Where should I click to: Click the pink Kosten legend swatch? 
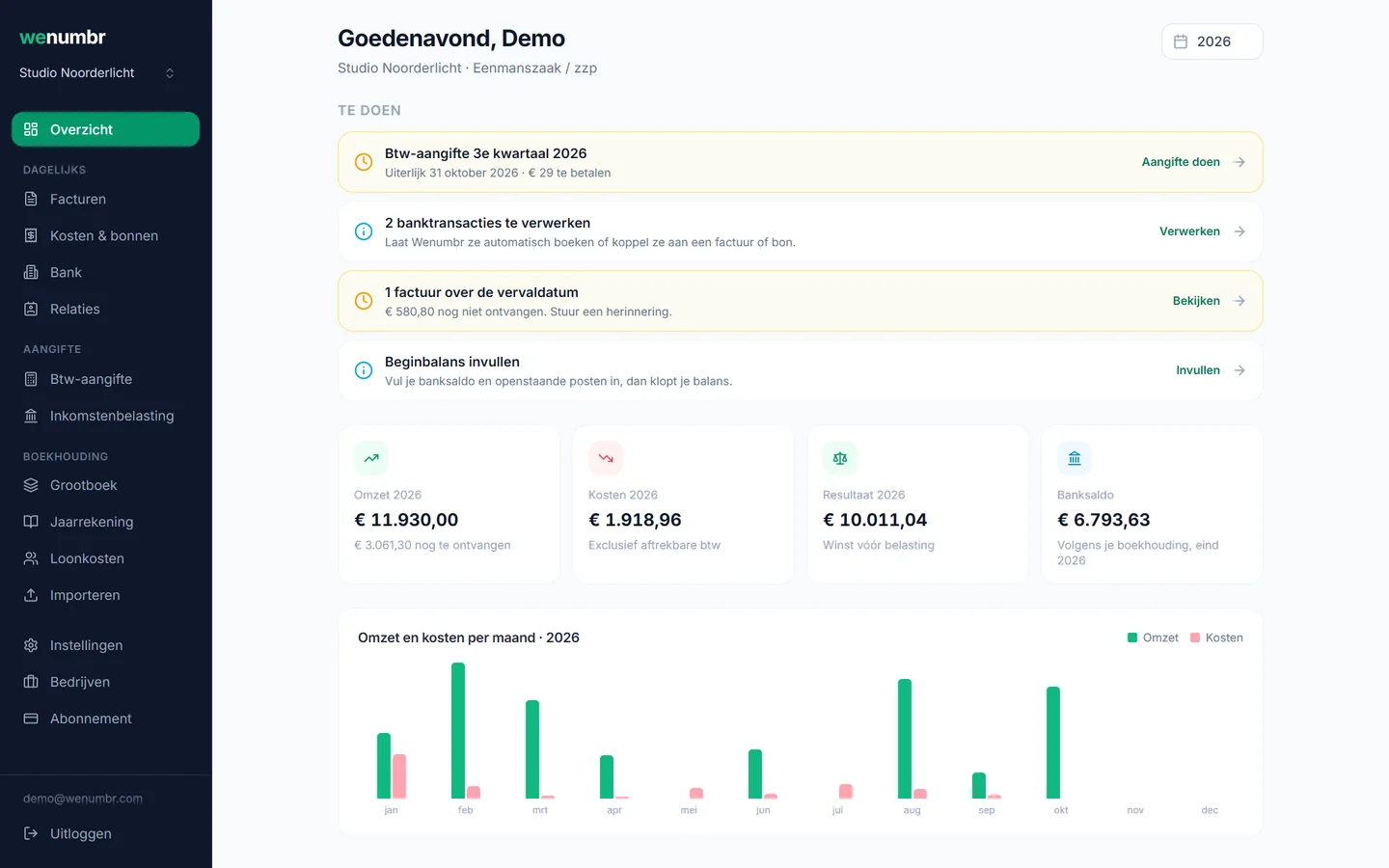point(1195,637)
